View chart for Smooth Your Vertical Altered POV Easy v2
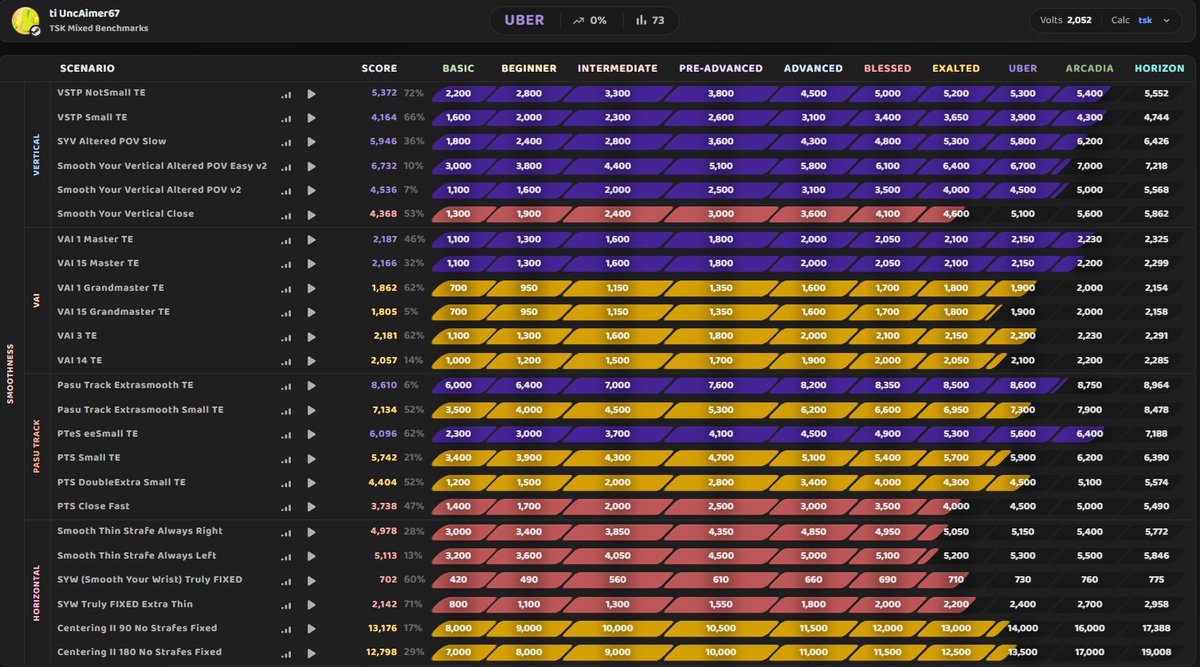The width and height of the screenshot is (1200, 667). click(x=286, y=166)
